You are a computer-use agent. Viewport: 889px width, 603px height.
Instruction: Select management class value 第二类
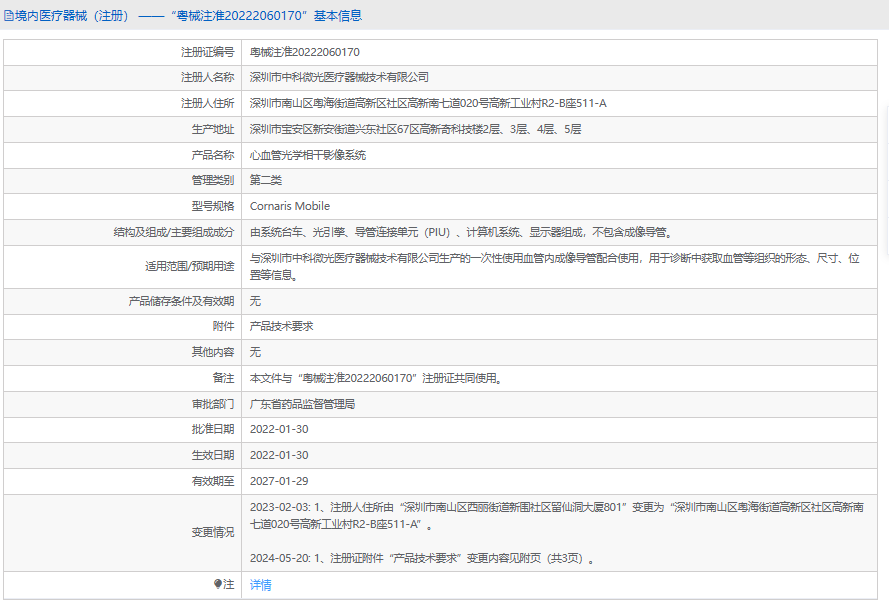tap(266, 180)
